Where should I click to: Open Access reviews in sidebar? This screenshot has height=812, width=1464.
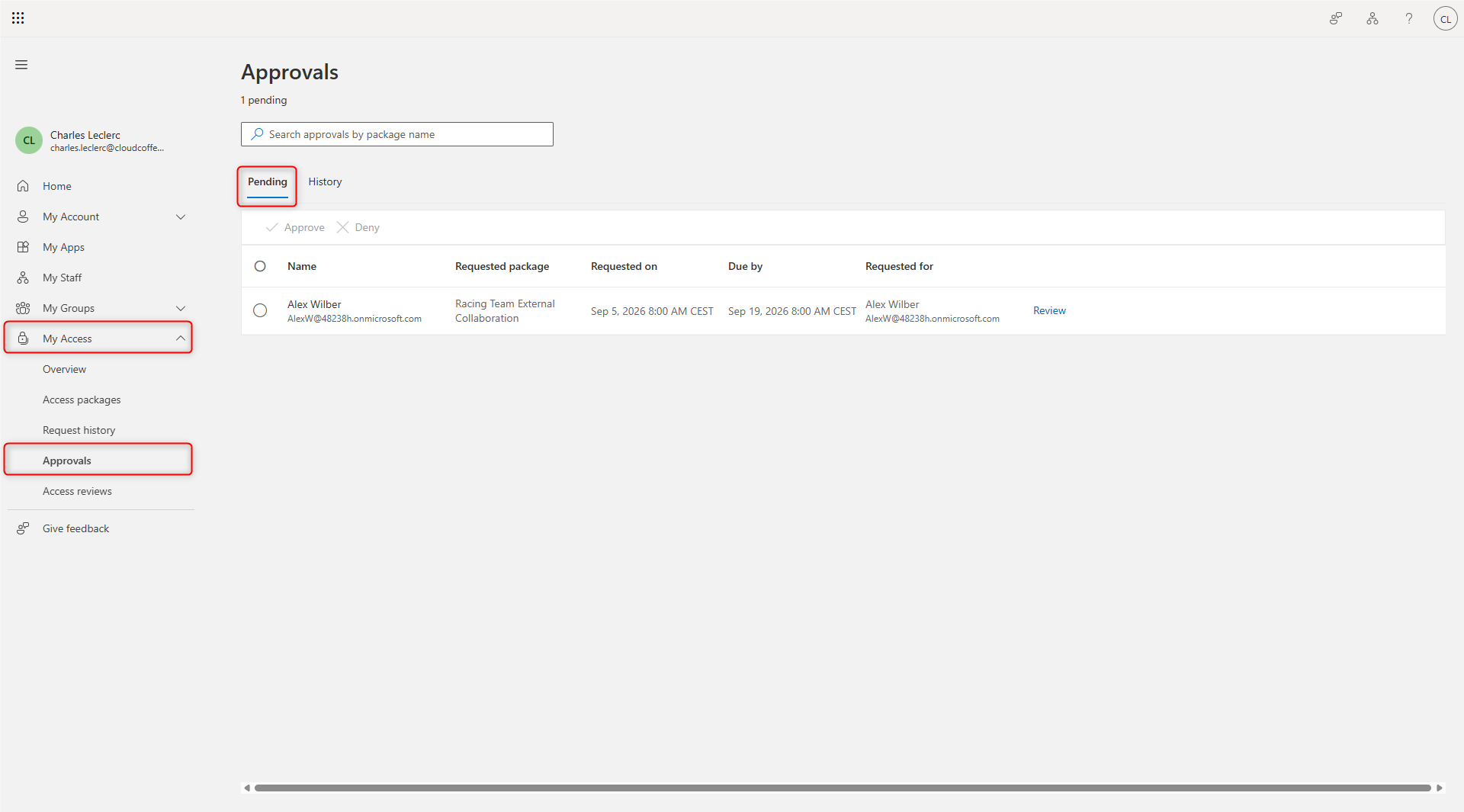pos(77,491)
